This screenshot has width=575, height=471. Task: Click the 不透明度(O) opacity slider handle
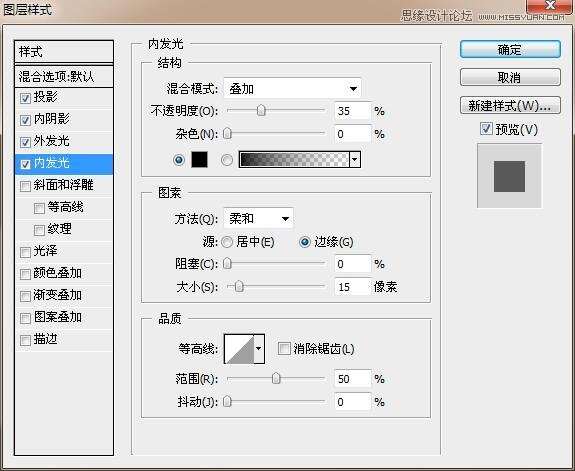pos(261,110)
